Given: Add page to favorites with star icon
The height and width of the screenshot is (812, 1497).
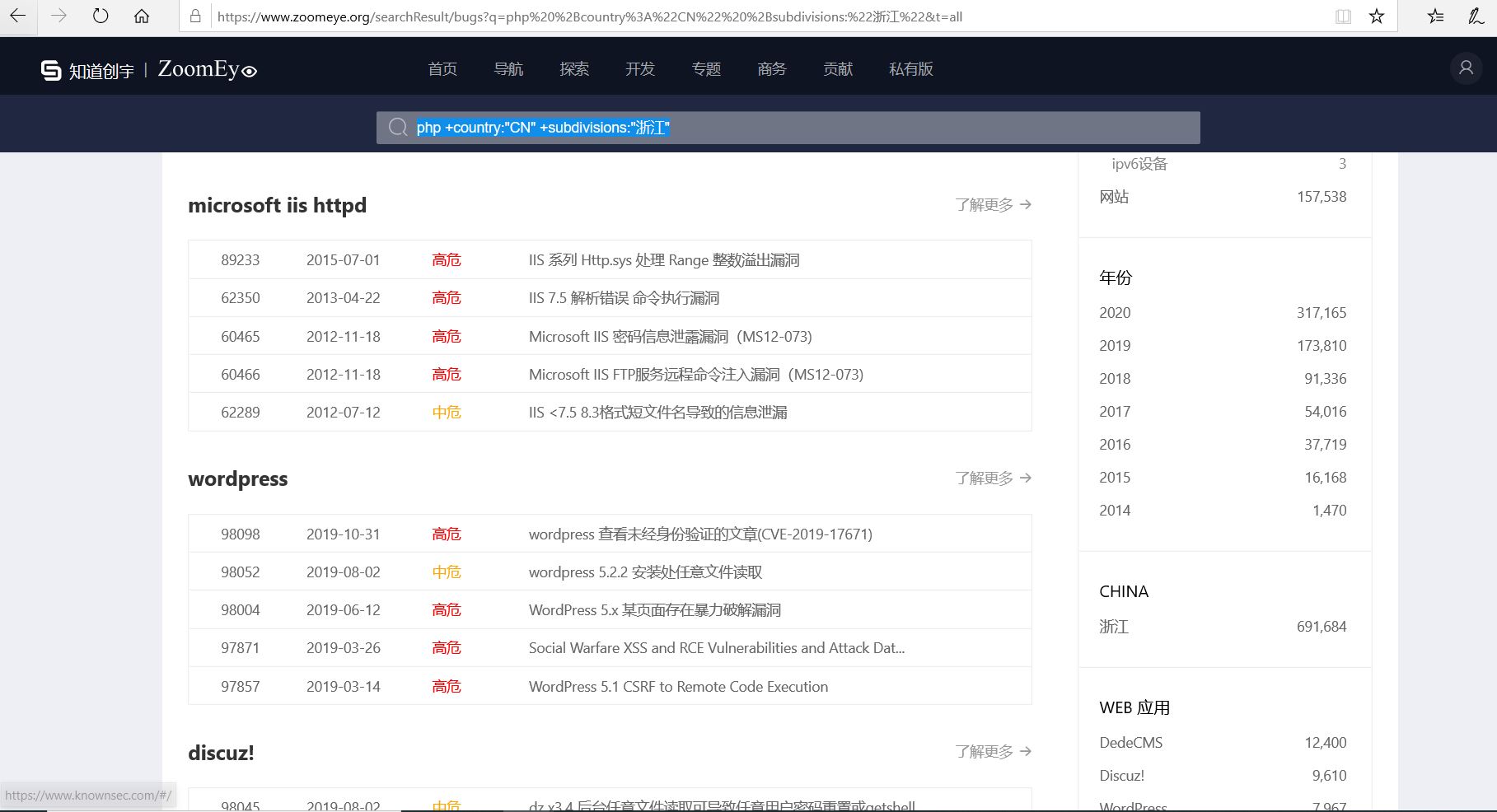Looking at the screenshot, I should [x=1377, y=16].
